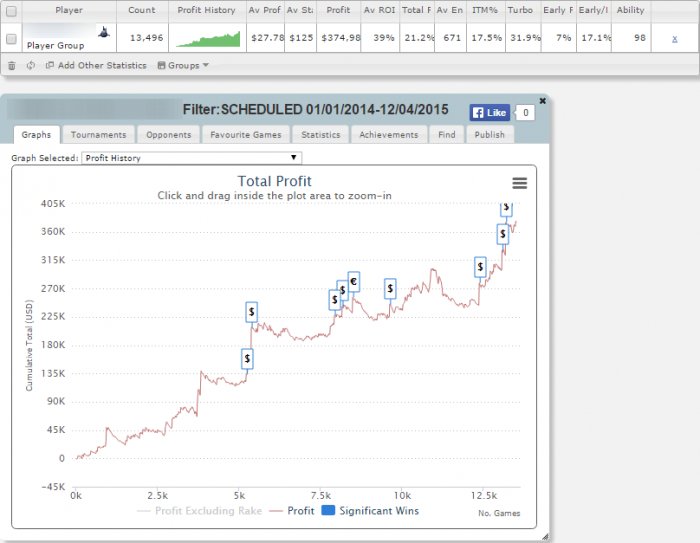Screen dimensions: 700x543
Task: Click the refresh arrows icon
Action: click(x=30, y=66)
